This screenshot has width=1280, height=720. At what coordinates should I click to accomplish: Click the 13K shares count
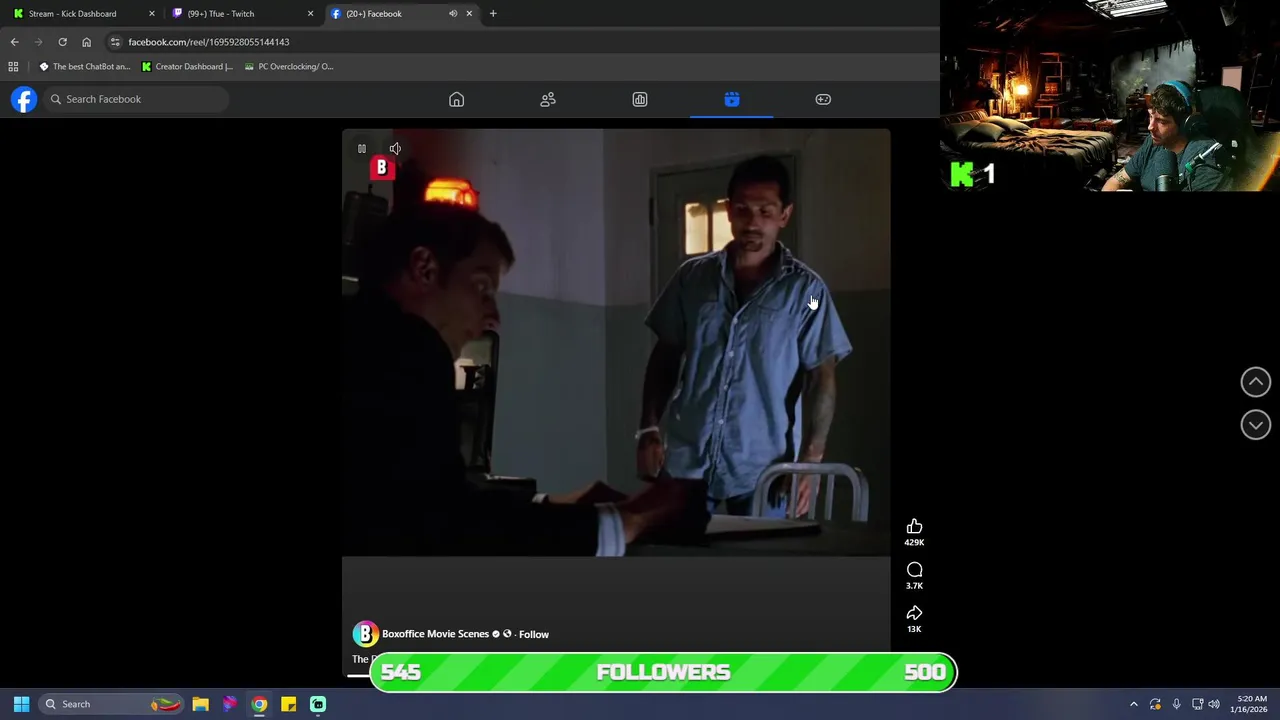(914, 629)
